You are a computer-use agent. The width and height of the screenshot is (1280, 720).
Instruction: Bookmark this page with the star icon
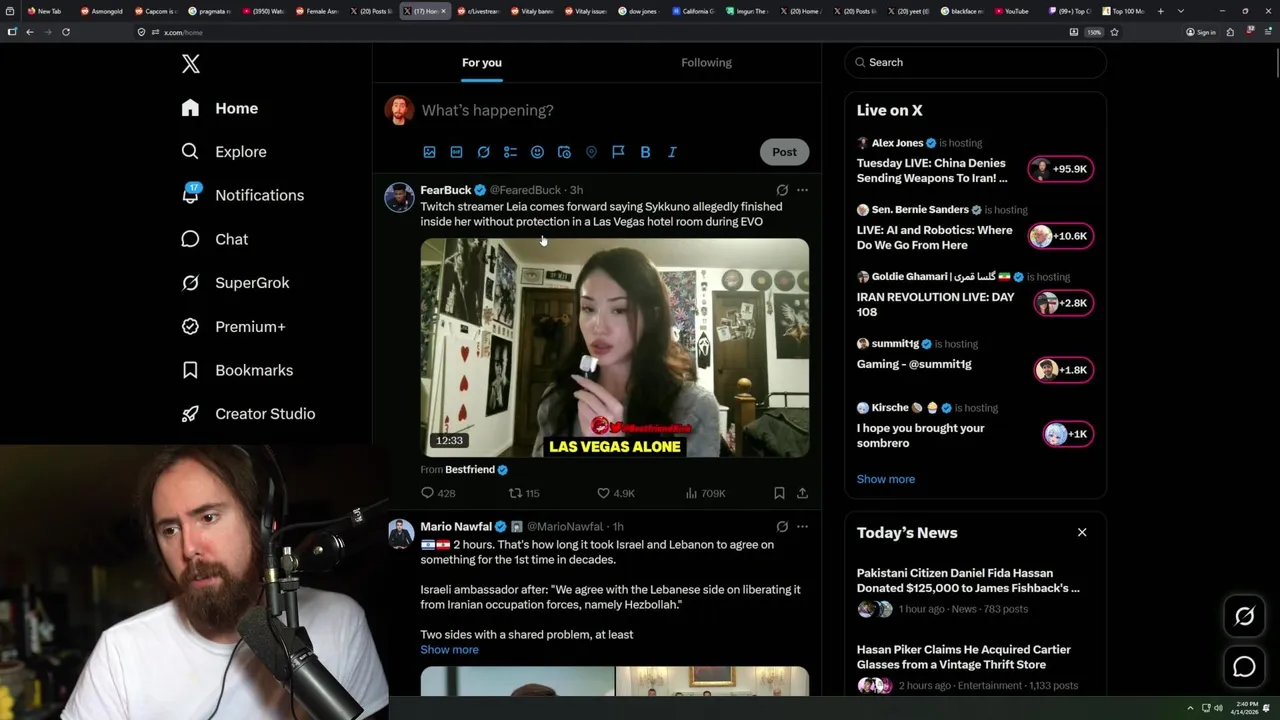[x=1114, y=32]
